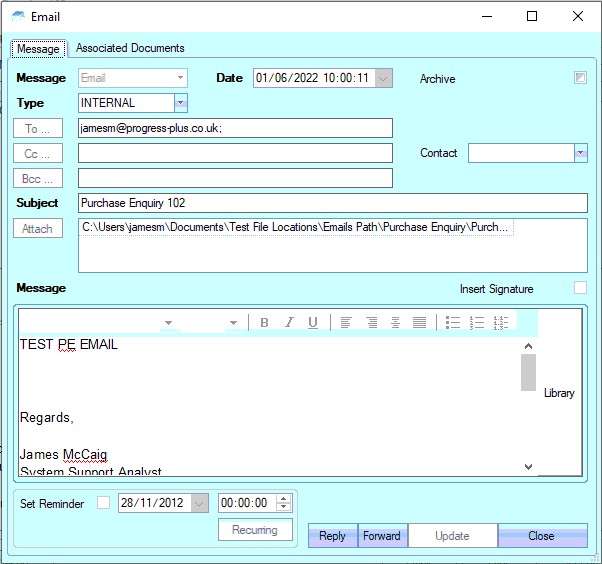Click in the Subject field
This screenshot has height=564, width=602.
pos(332,203)
